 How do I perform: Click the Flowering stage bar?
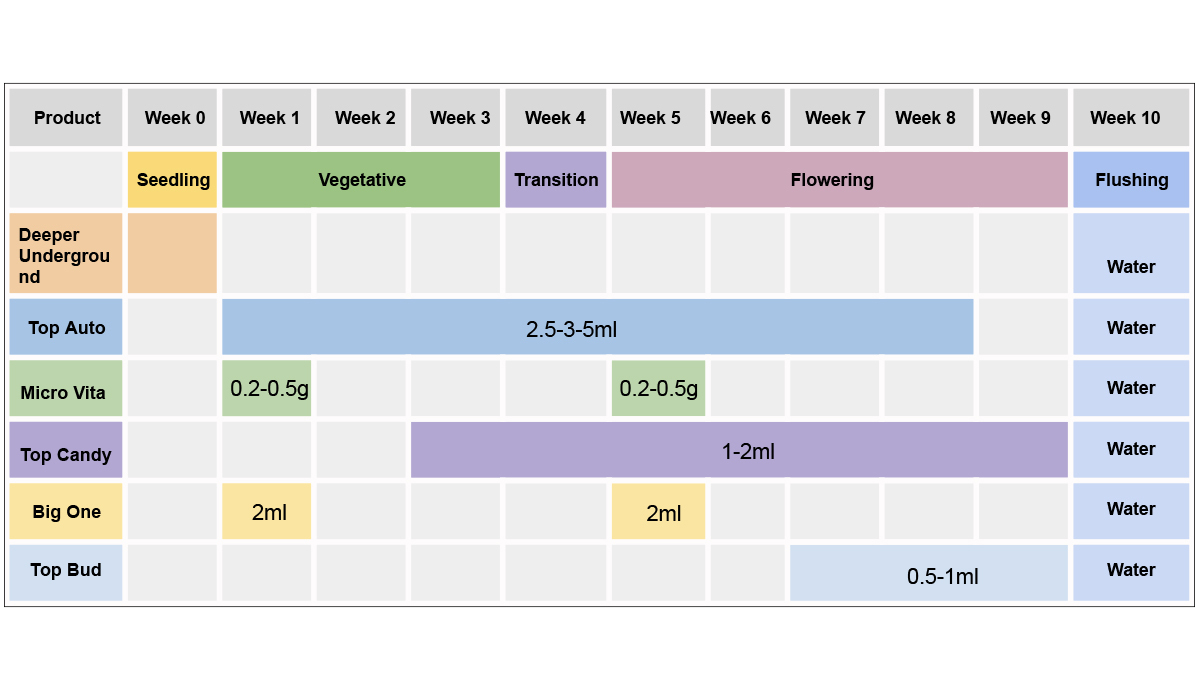click(x=839, y=180)
